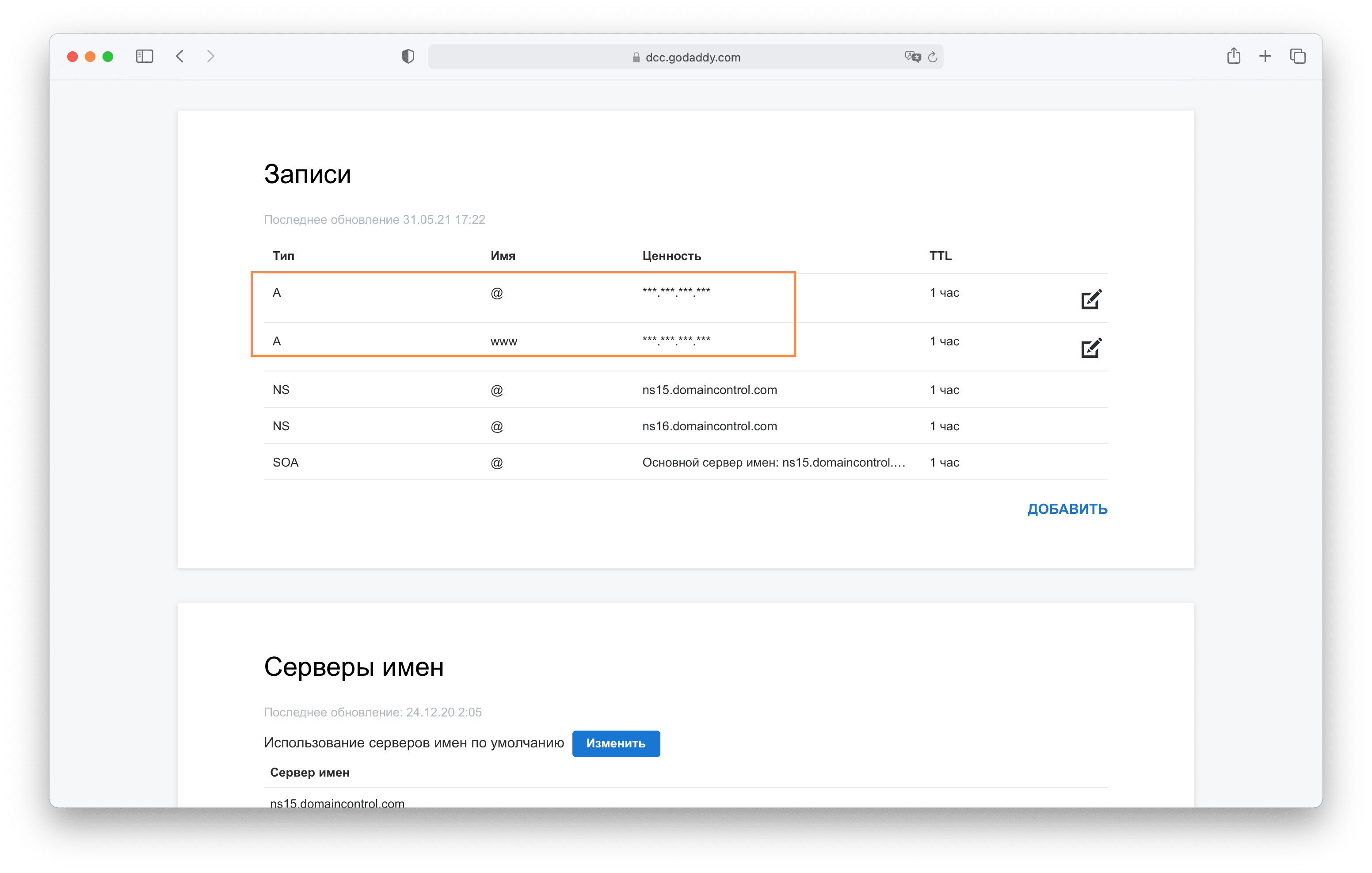
Task: Edit the A record named @
Action: (1091, 299)
